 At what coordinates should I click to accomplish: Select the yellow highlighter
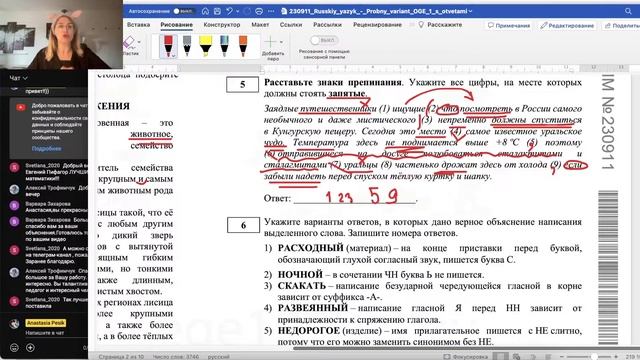point(206,45)
